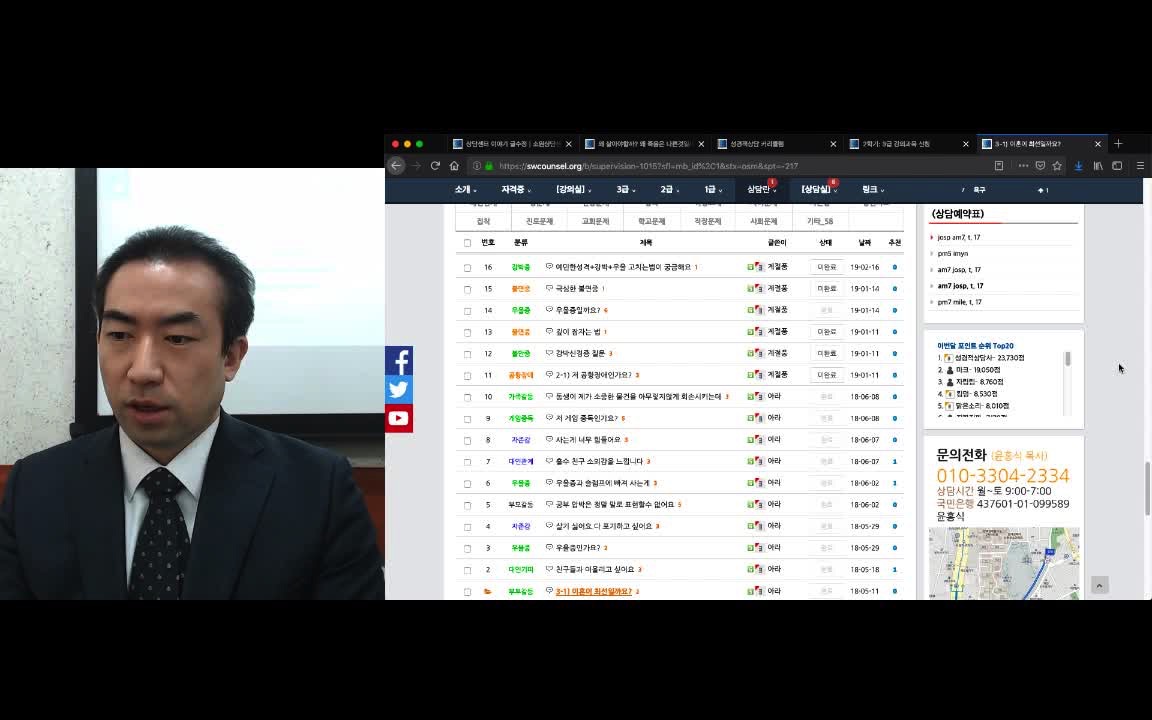This screenshot has height=720, width=1152.
Task: Click the Facebook share icon
Action: click(398, 361)
